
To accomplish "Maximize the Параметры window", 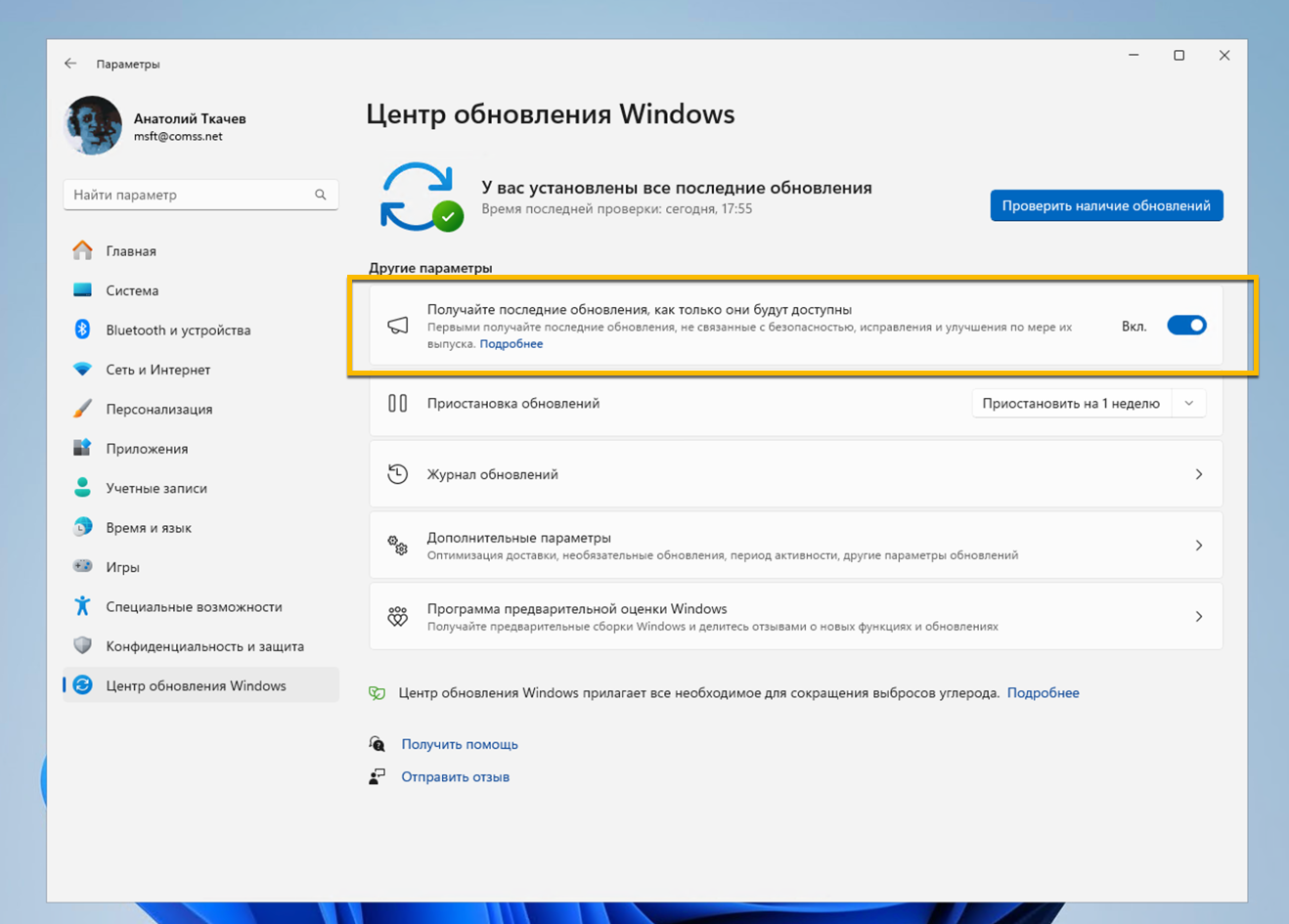I will click(x=1178, y=56).
